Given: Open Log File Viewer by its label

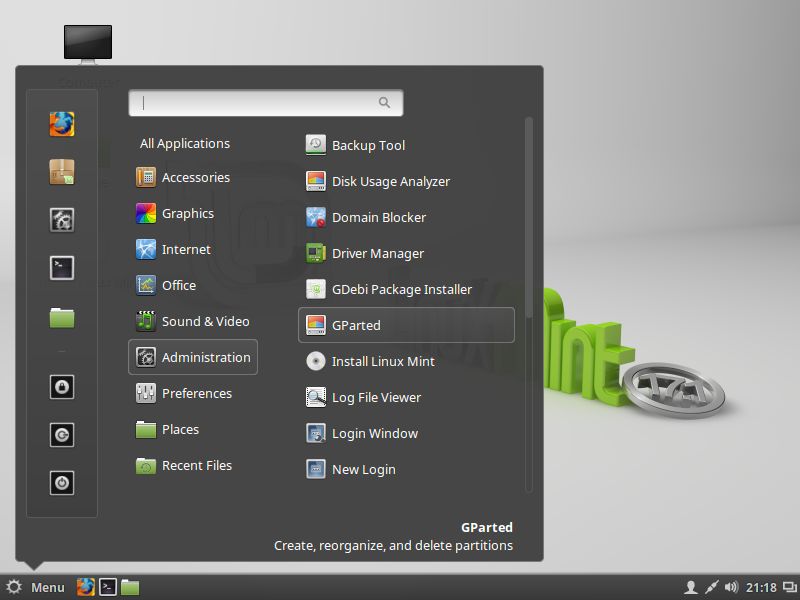Looking at the screenshot, I should 377,397.
